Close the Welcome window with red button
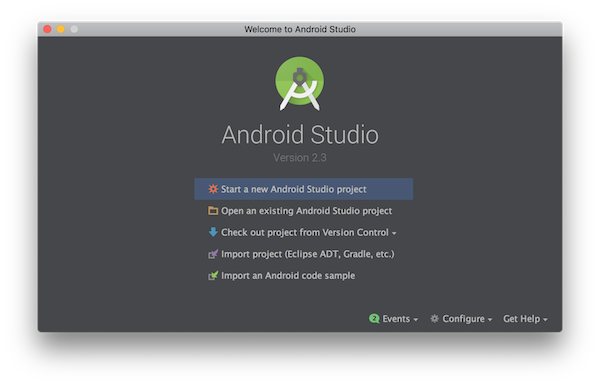This screenshot has width=600, height=386. tap(47, 29)
